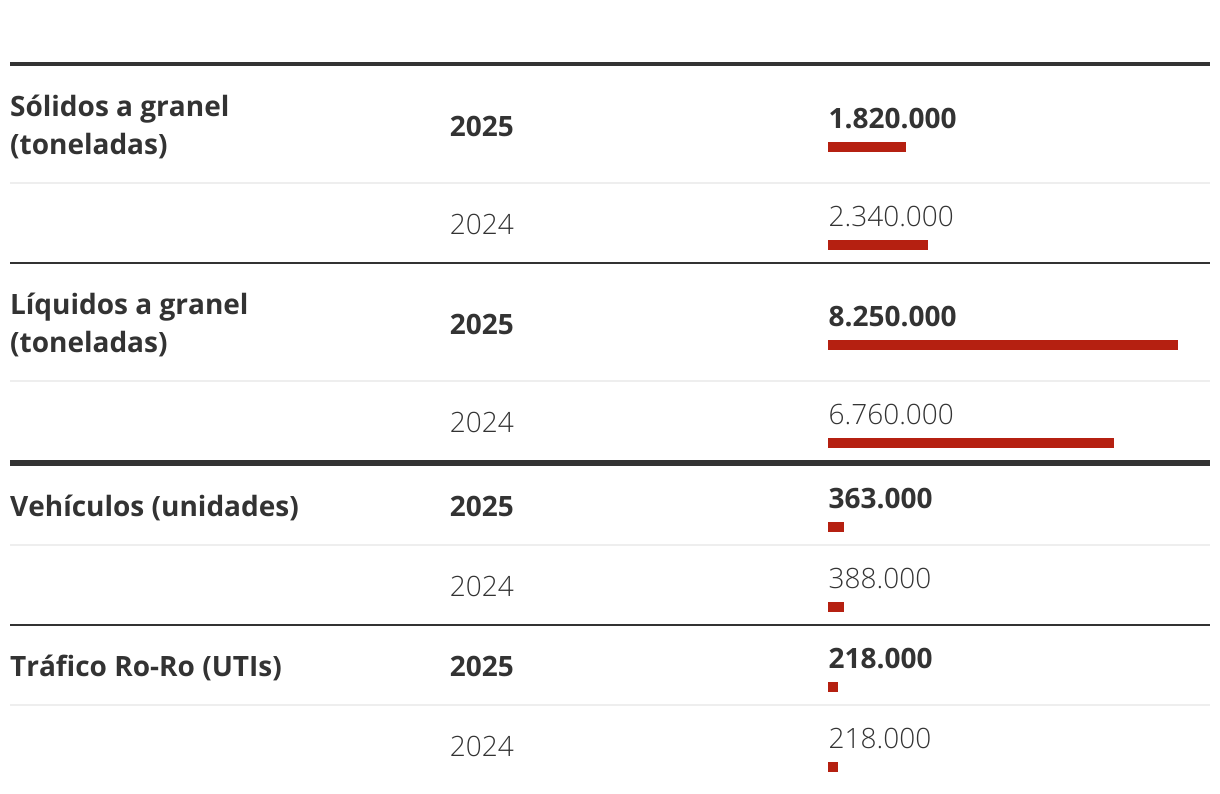Click the bold 218.000 Ro-Ro 2025 value
This screenshot has width=1220, height=794.
pos(880,658)
